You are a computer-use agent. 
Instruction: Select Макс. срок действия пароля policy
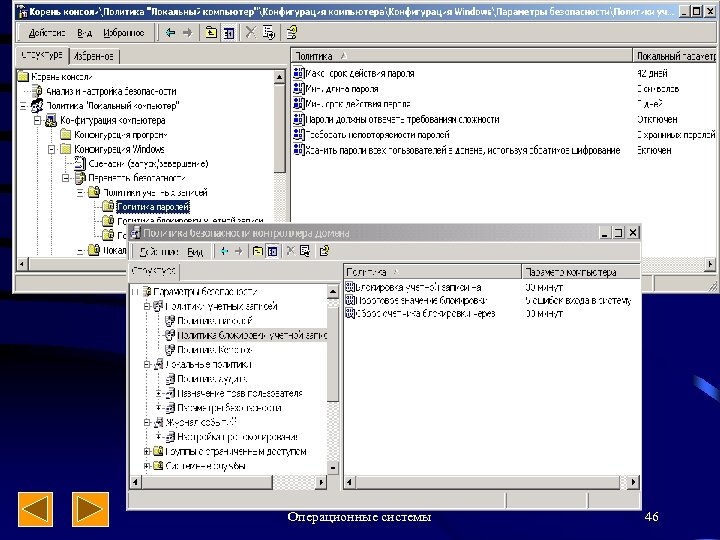[360, 73]
